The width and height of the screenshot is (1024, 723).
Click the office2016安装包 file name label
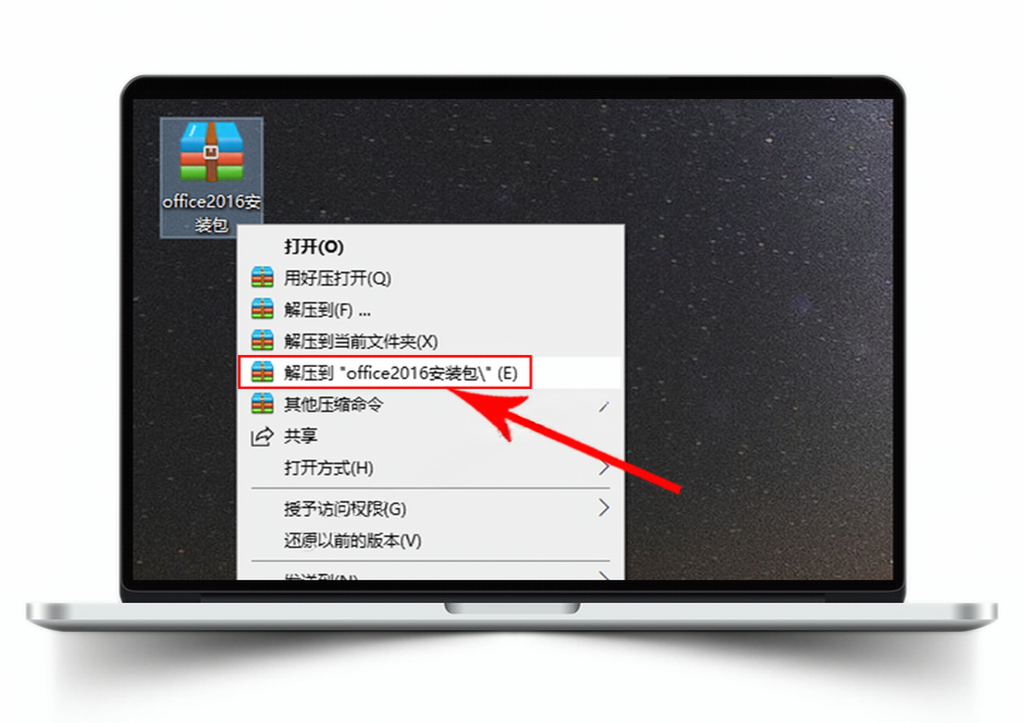(x=212, y=213)
